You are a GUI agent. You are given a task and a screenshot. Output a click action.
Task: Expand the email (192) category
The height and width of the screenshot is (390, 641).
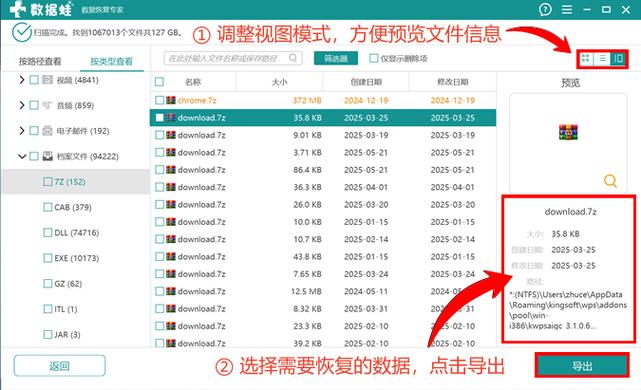[x=22, y=131]
